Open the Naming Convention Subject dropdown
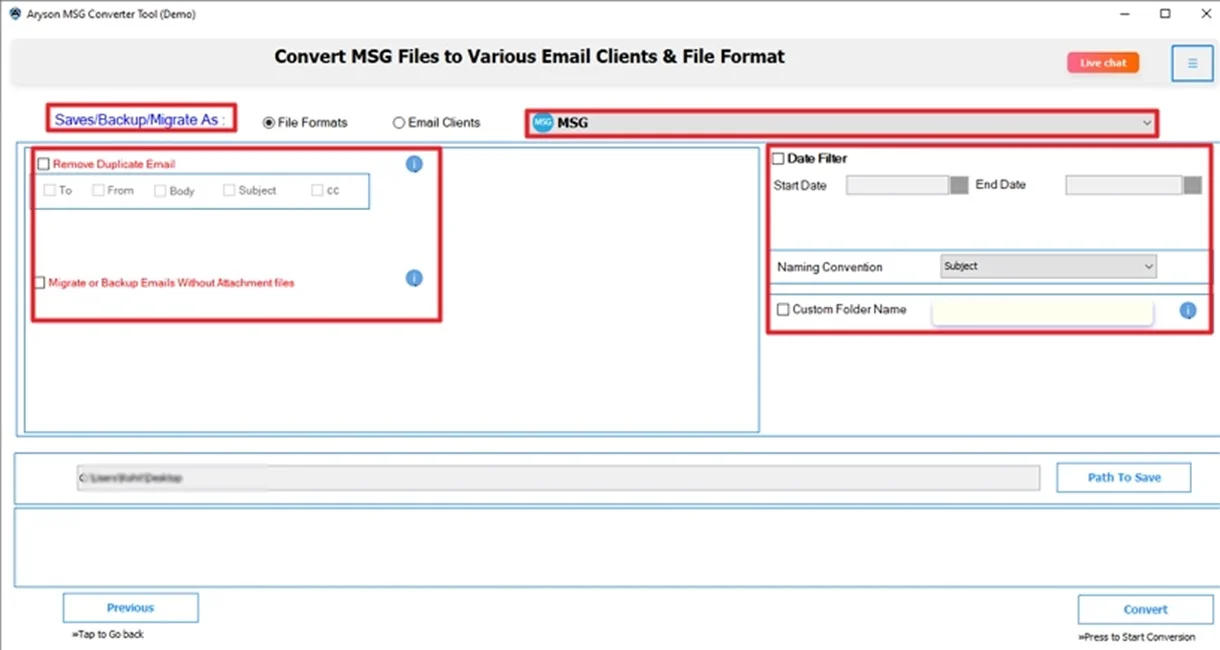The image size is (1220, 650). (1048, 267)
